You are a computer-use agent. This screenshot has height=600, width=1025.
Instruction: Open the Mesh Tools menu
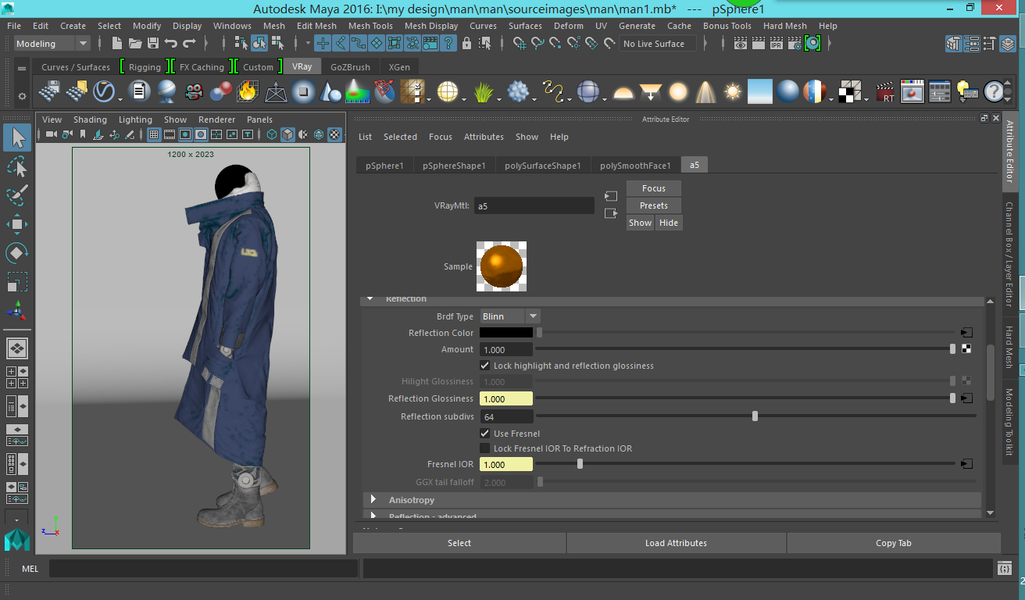coord(370,26)
